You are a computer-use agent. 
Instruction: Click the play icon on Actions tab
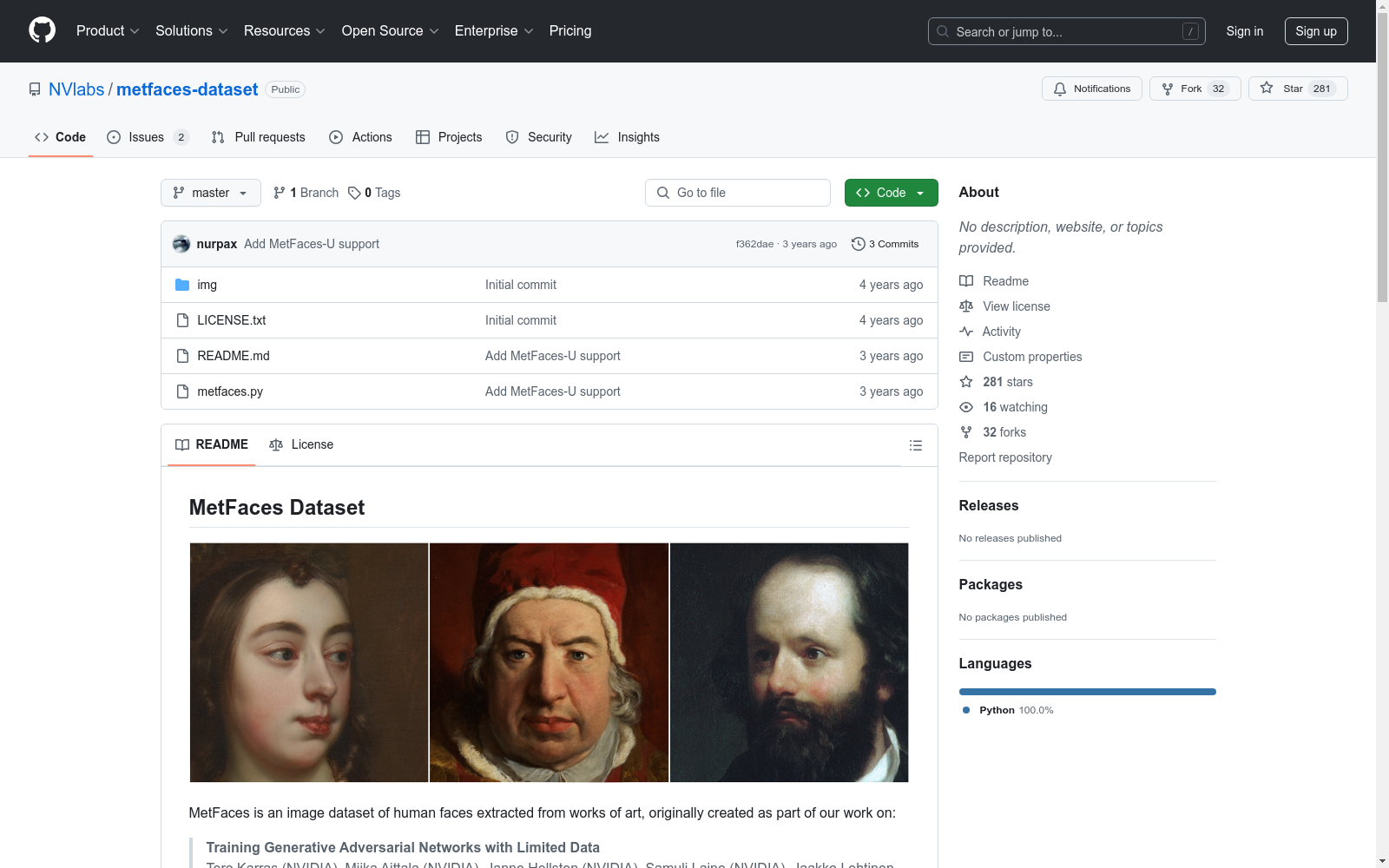[x=336, y=137]
